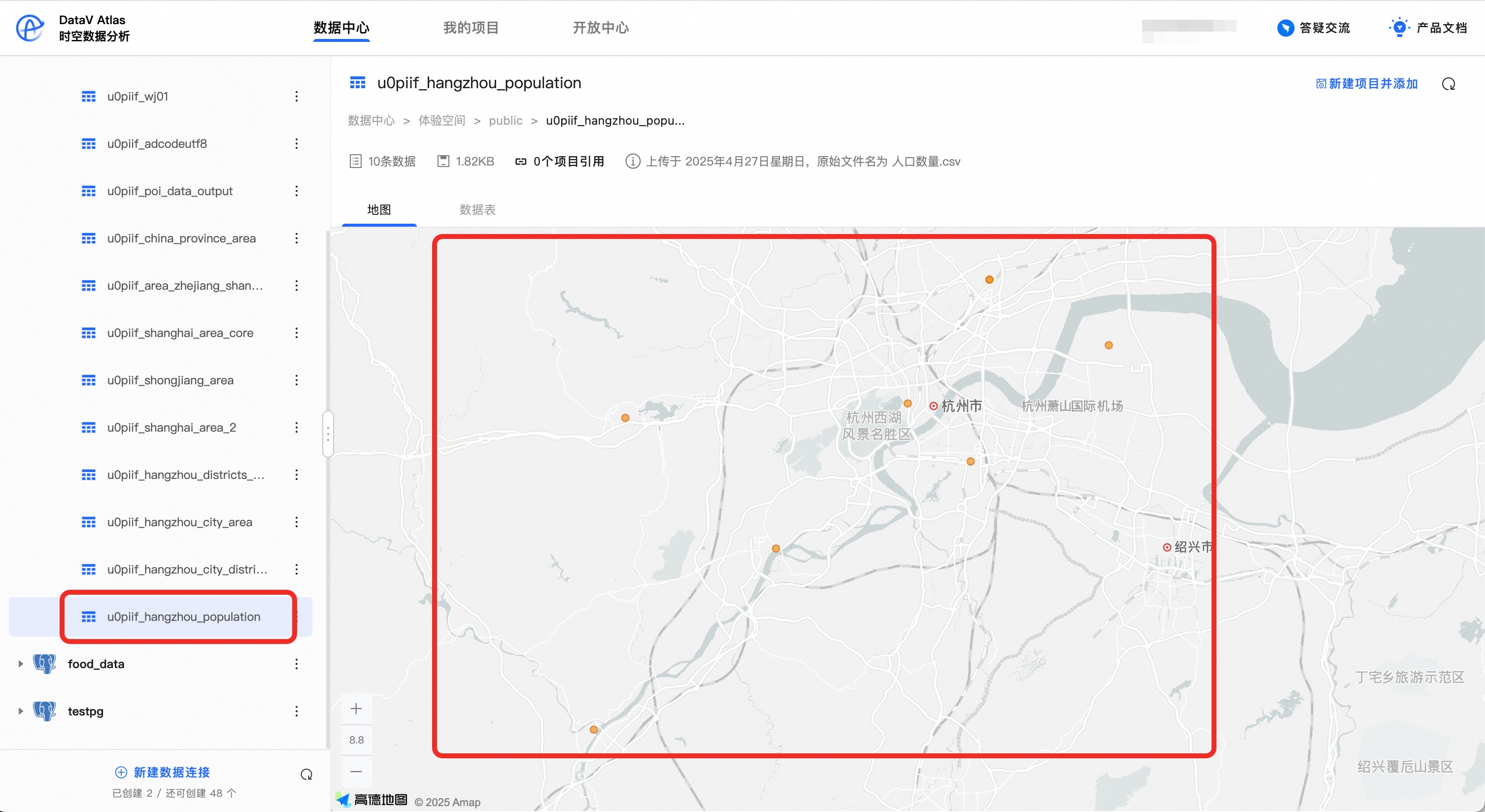The width and height of the screenshot is (1485, 812).
Task: Click 新建项目并添加 button
Action: (x=1366, y=84)
